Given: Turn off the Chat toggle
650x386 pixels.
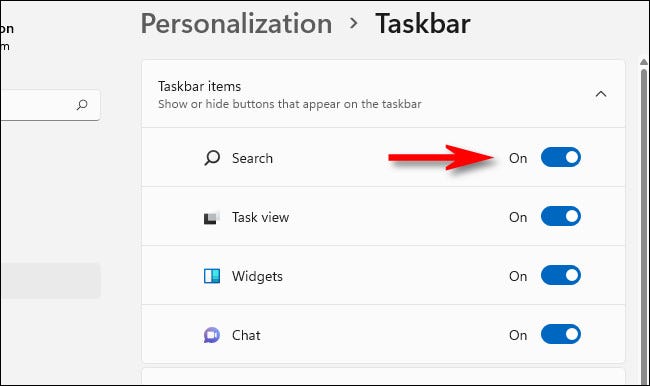Looking at the screenshot, I should (x=560, y=334).
